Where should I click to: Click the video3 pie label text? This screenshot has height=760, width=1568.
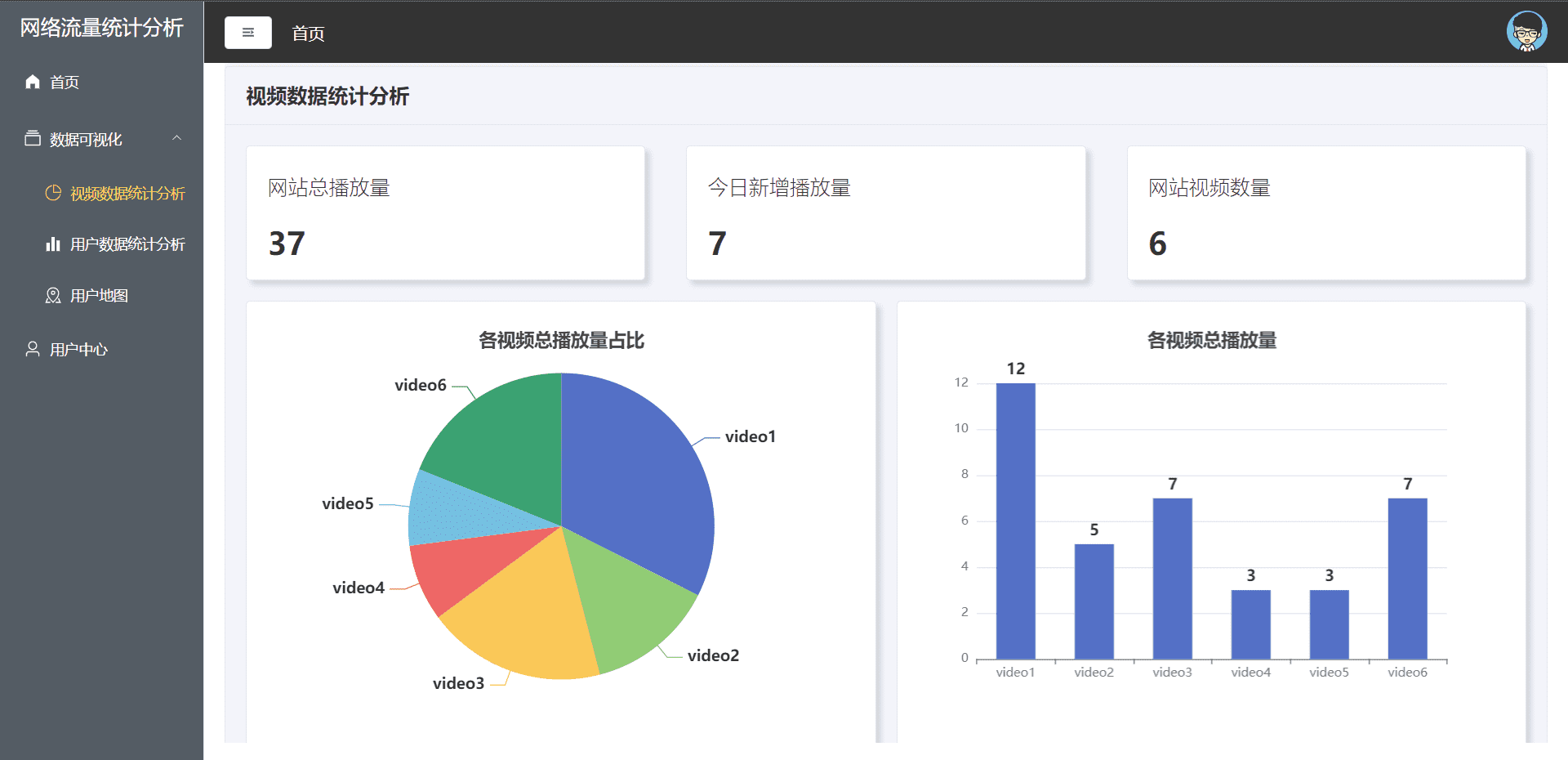click(x=458, y=683)
